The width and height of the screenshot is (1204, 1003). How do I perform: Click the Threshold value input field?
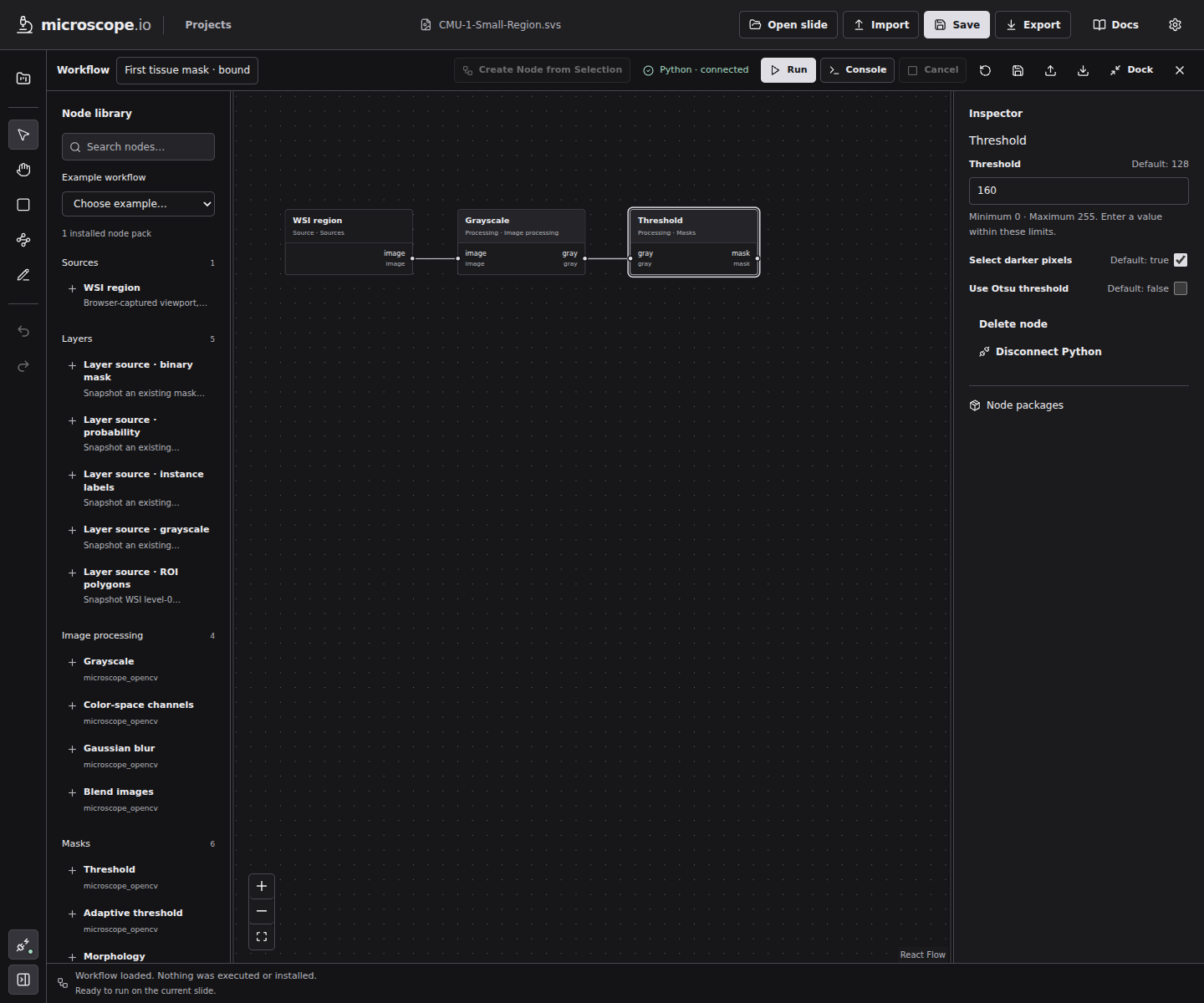pos(1079,191)
